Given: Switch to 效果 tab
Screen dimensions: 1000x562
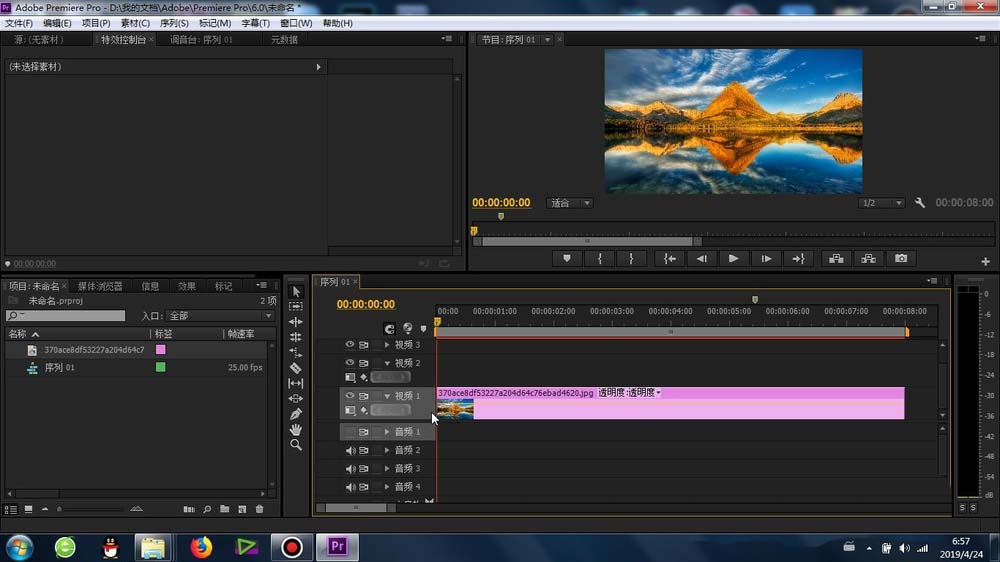Looking at the screenshot, I should [187, 286].
